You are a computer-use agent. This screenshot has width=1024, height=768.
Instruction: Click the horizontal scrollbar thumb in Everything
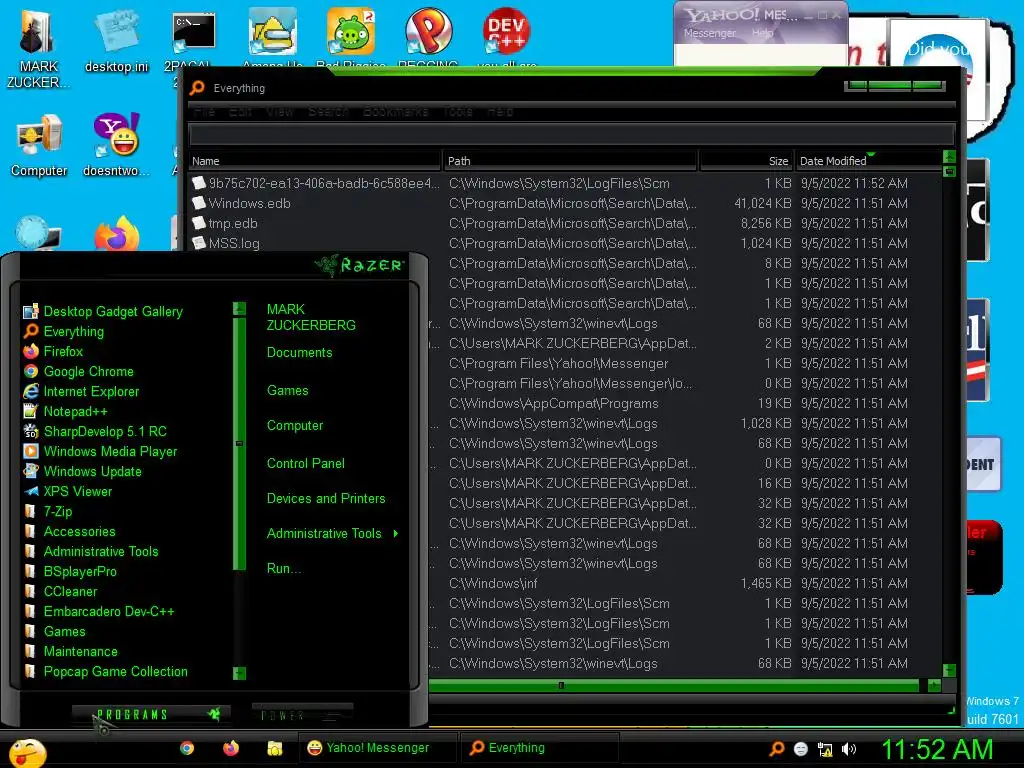click(x=673, y=685)
